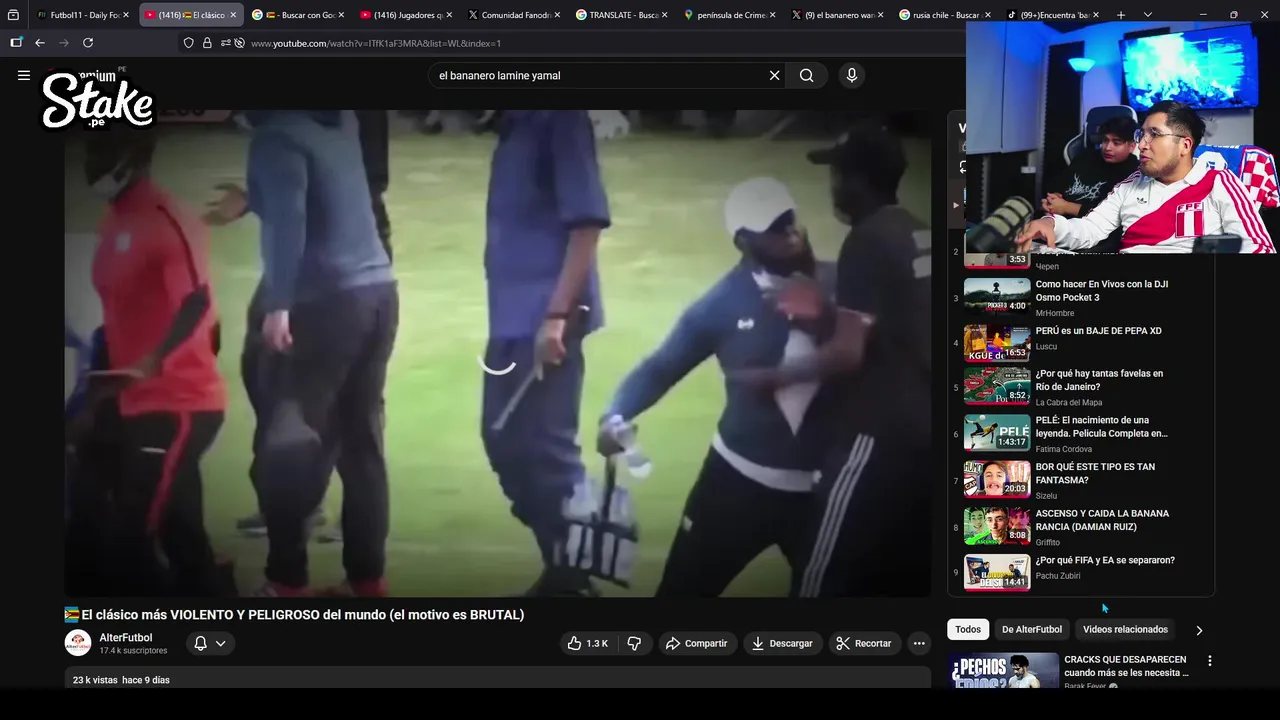Clear the YouTube search box text
Screen dimensions: 1280x720
point(774,75)
